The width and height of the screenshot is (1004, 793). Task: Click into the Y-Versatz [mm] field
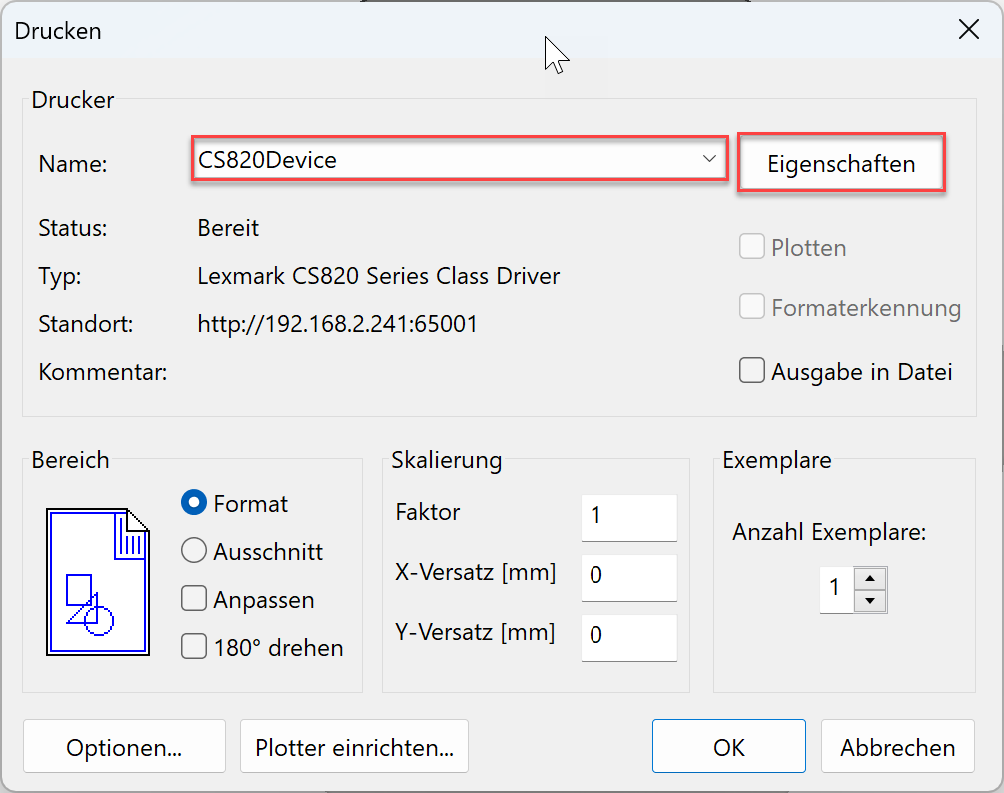628,636
